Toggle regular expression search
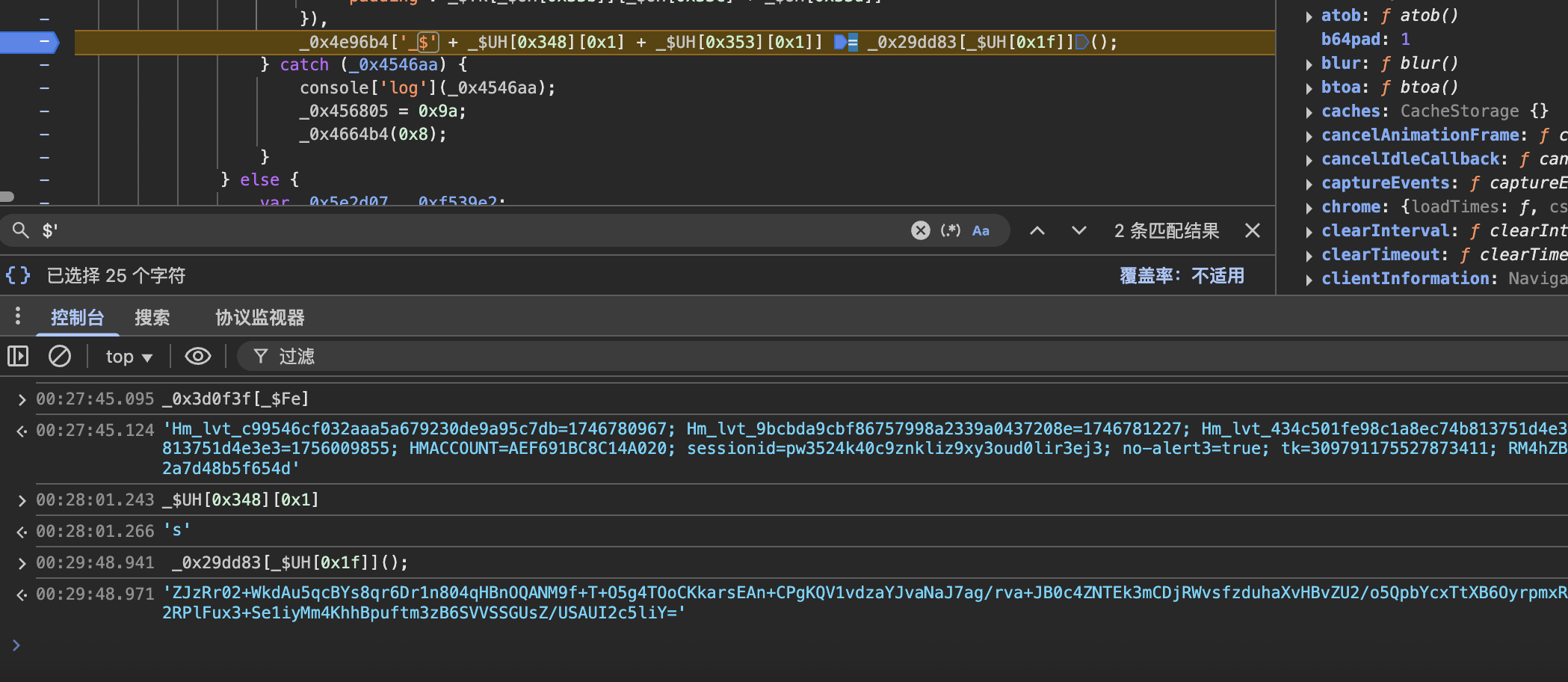 [950, 230]
